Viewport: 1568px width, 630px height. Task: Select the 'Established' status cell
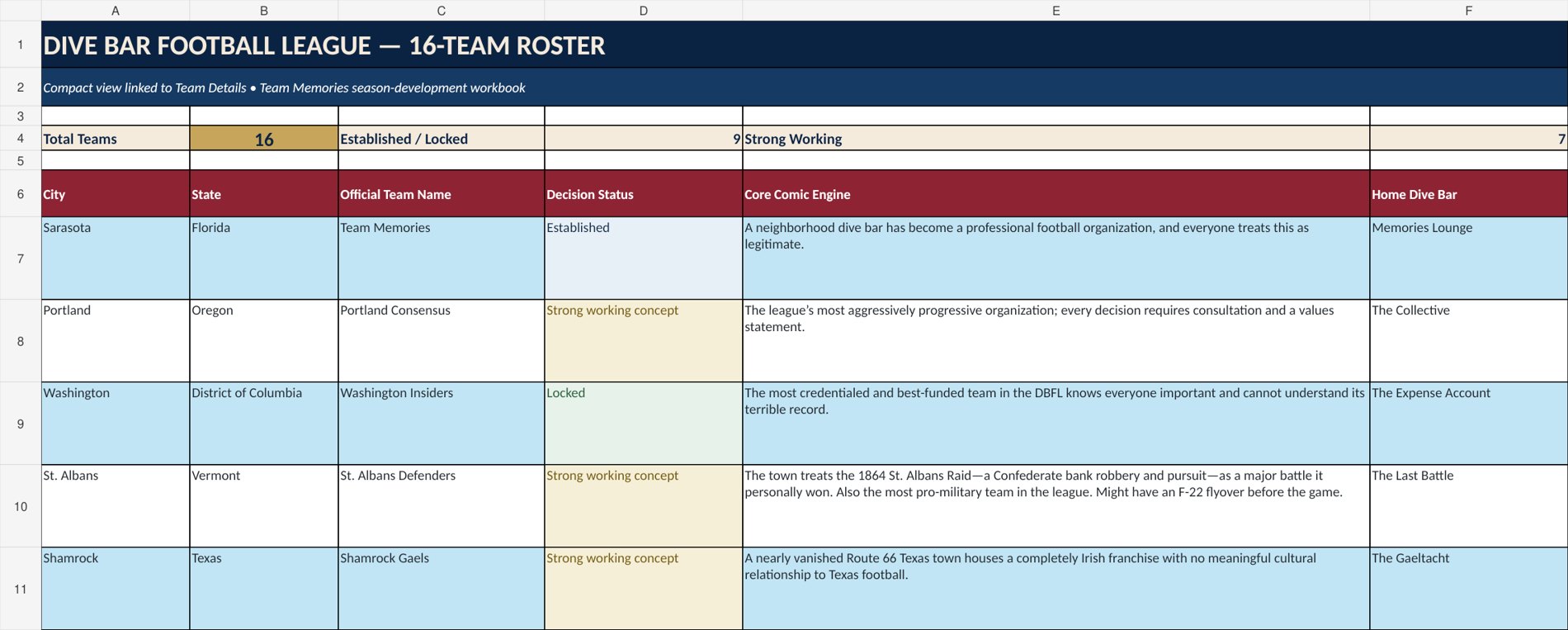click(644, 258)
